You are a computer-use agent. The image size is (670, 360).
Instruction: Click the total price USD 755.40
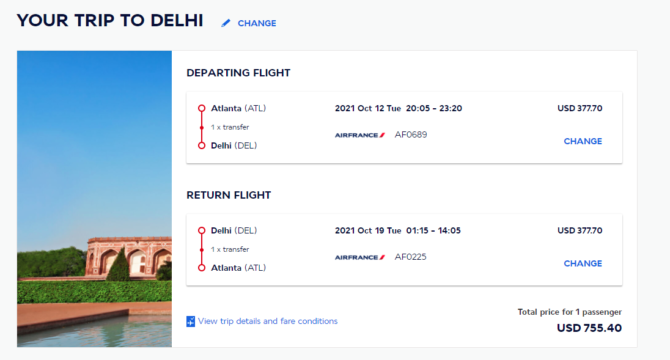click(589, 328)
